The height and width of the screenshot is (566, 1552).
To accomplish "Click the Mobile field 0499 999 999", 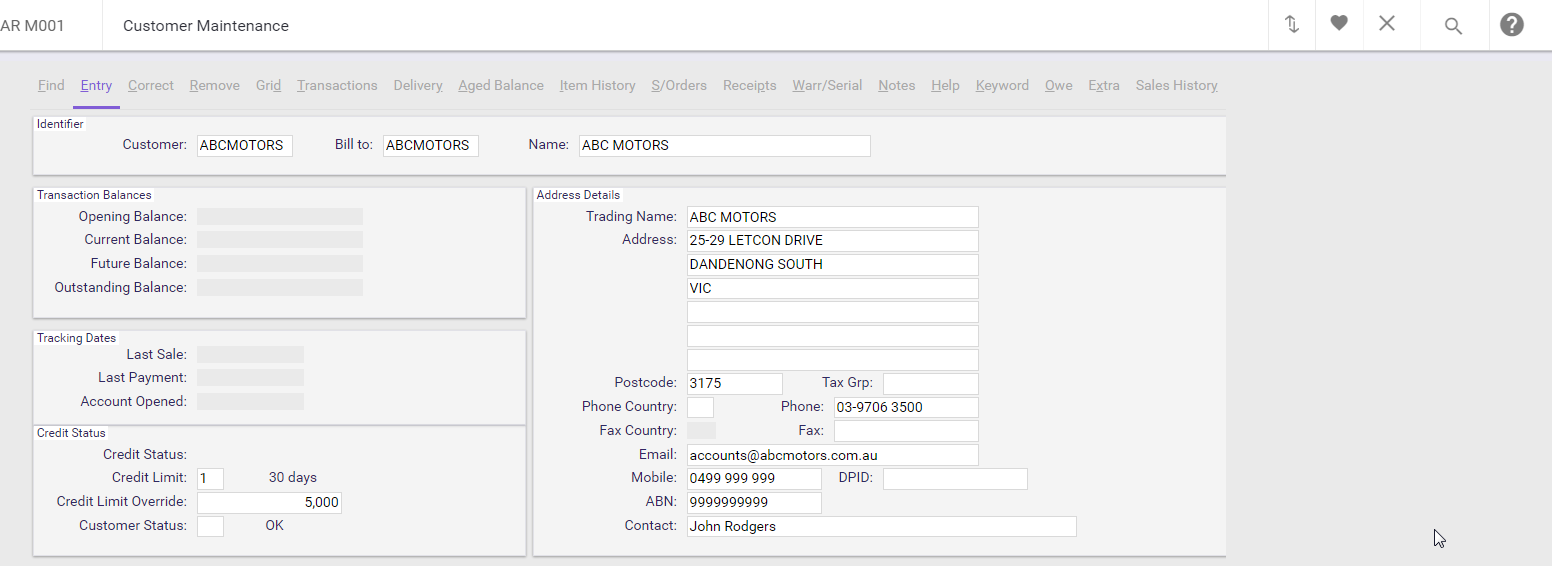I will [754, 479].
